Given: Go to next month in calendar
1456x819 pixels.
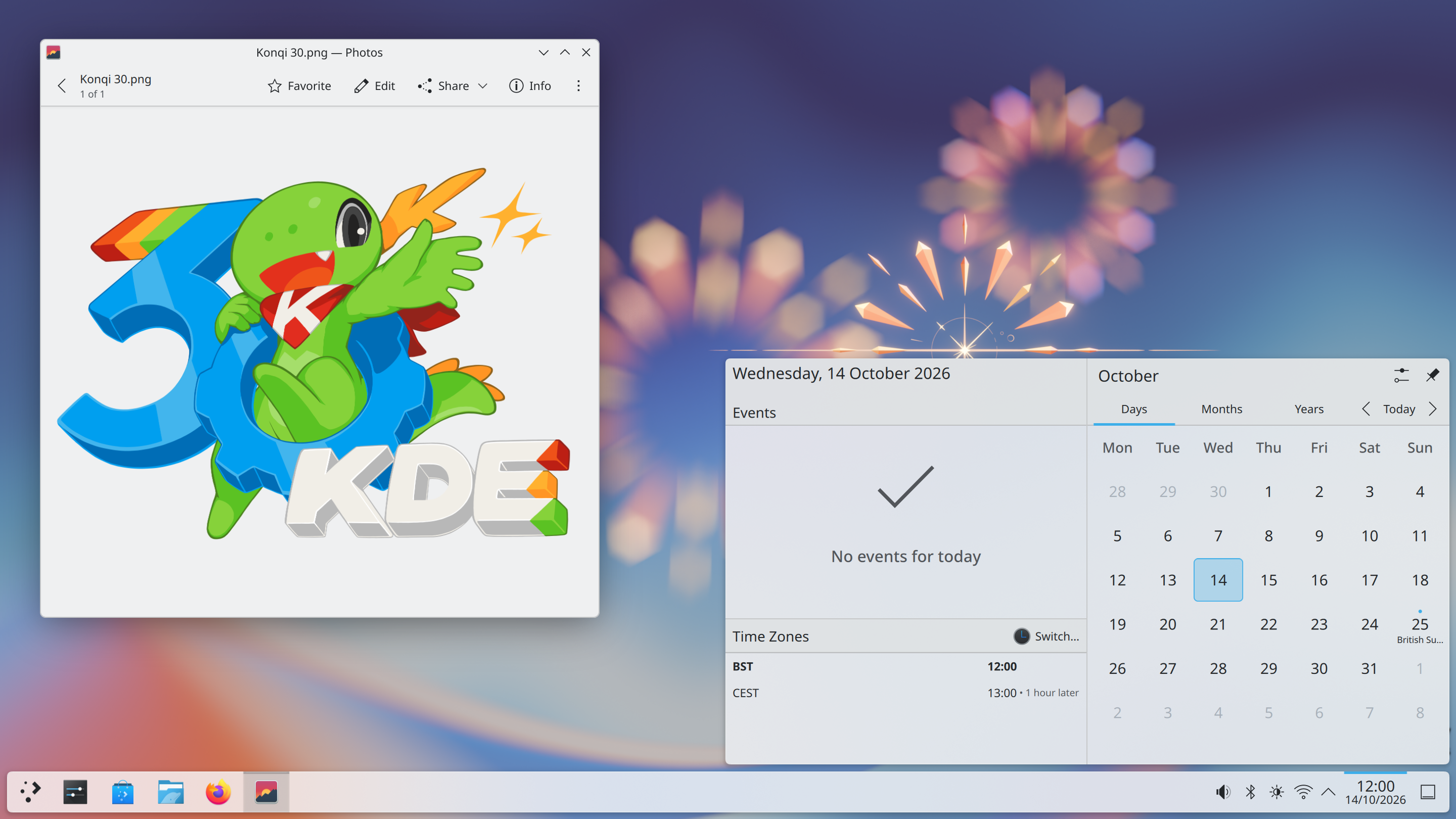Looking at the screenshot, I should coord(1433,408).
